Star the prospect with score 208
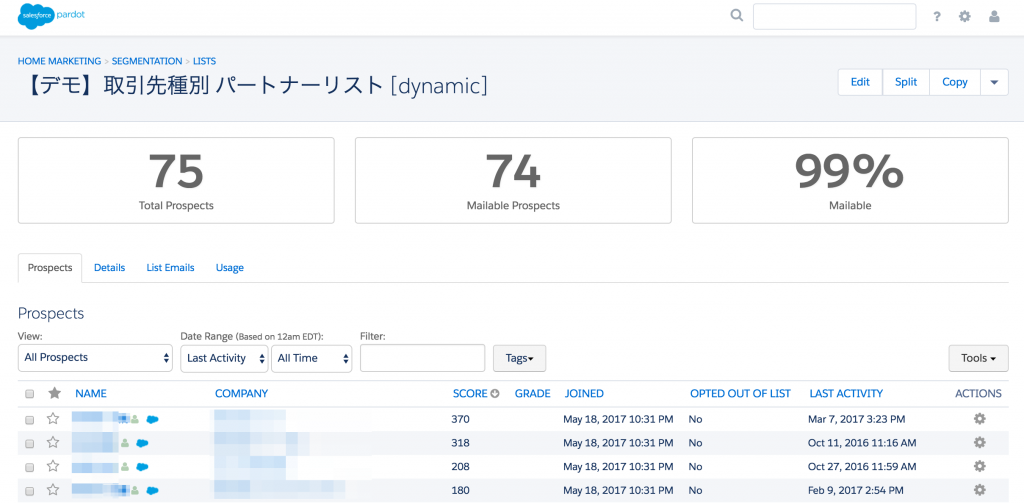 point(53,466)
